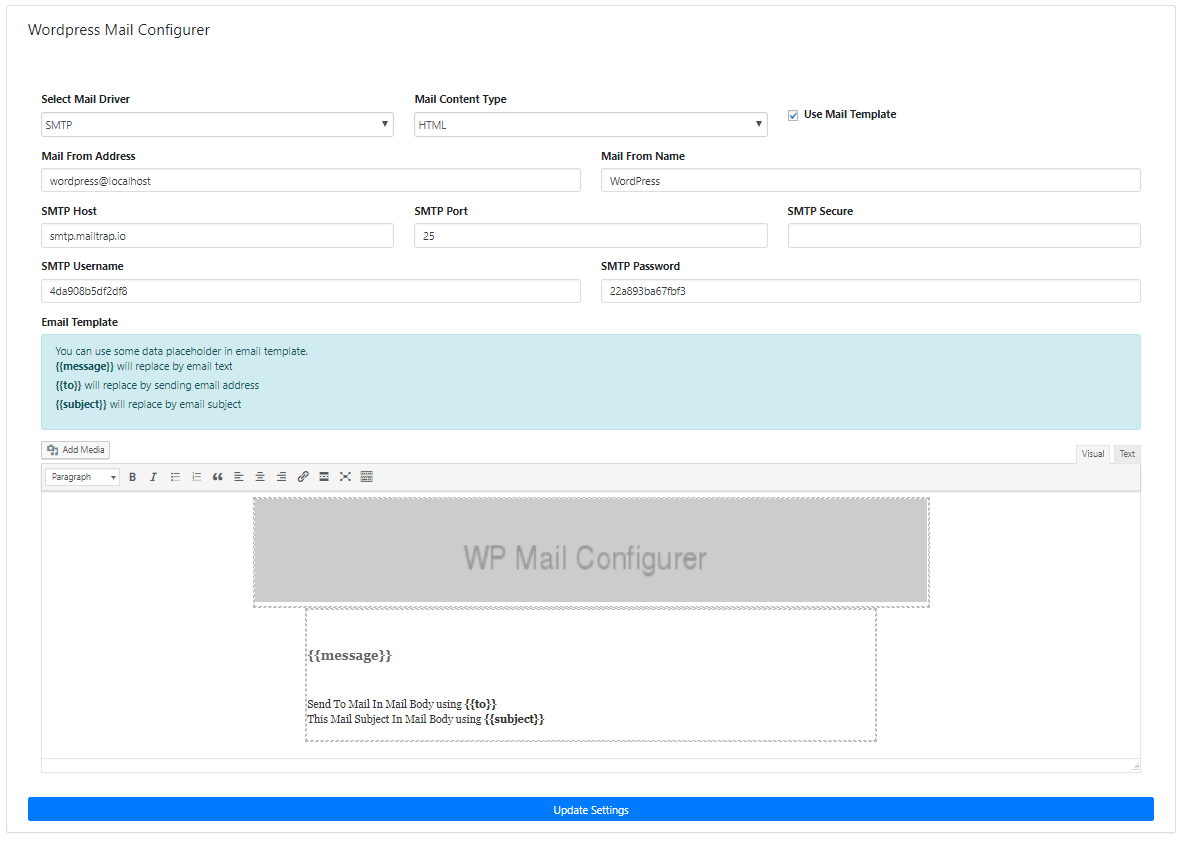This screenshot has height=841, width=1182.
Task: Focus the Mail From Name field
Action: pos(871,180)
